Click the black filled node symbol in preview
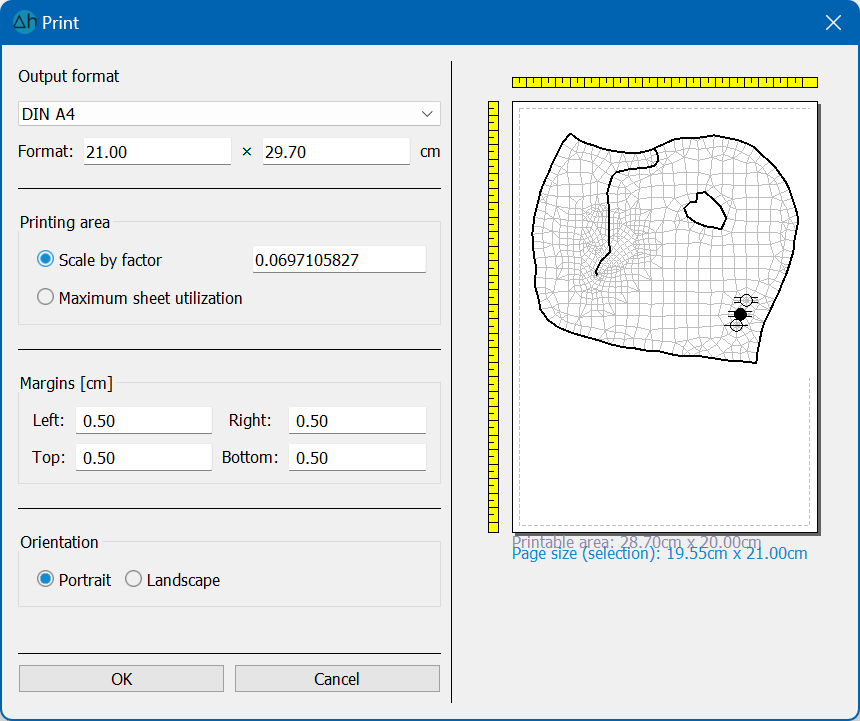Viewport: 860px width, 721px height. pos(740,314)
